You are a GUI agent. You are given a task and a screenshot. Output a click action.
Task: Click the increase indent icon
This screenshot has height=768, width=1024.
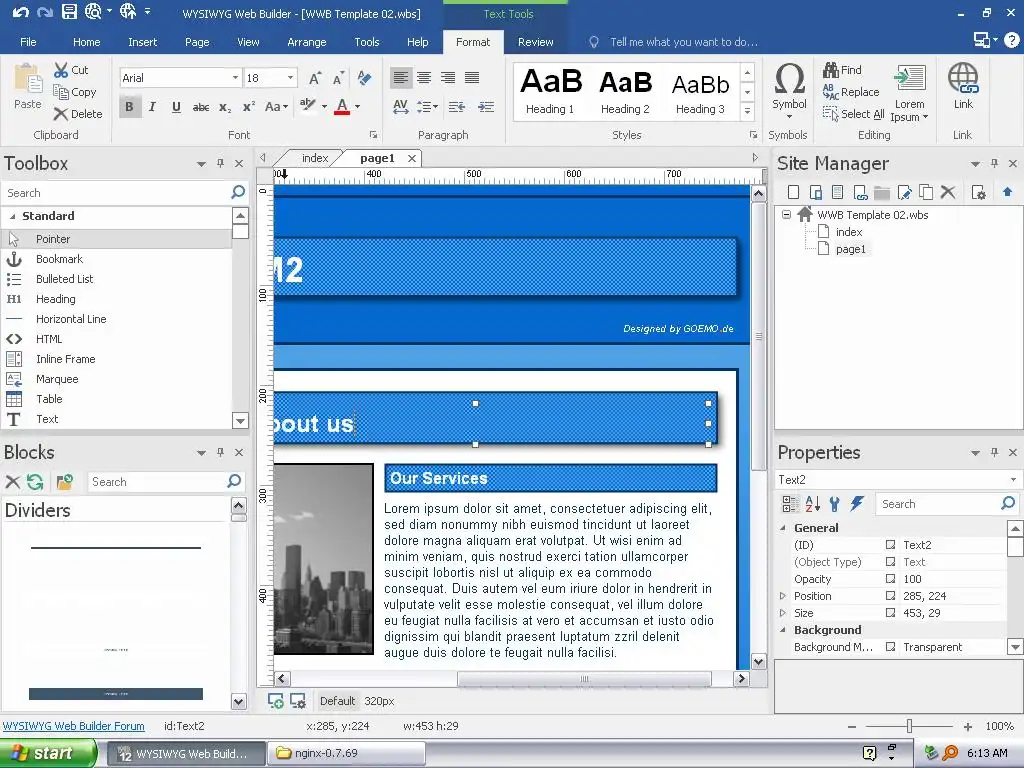coord(486,106)
